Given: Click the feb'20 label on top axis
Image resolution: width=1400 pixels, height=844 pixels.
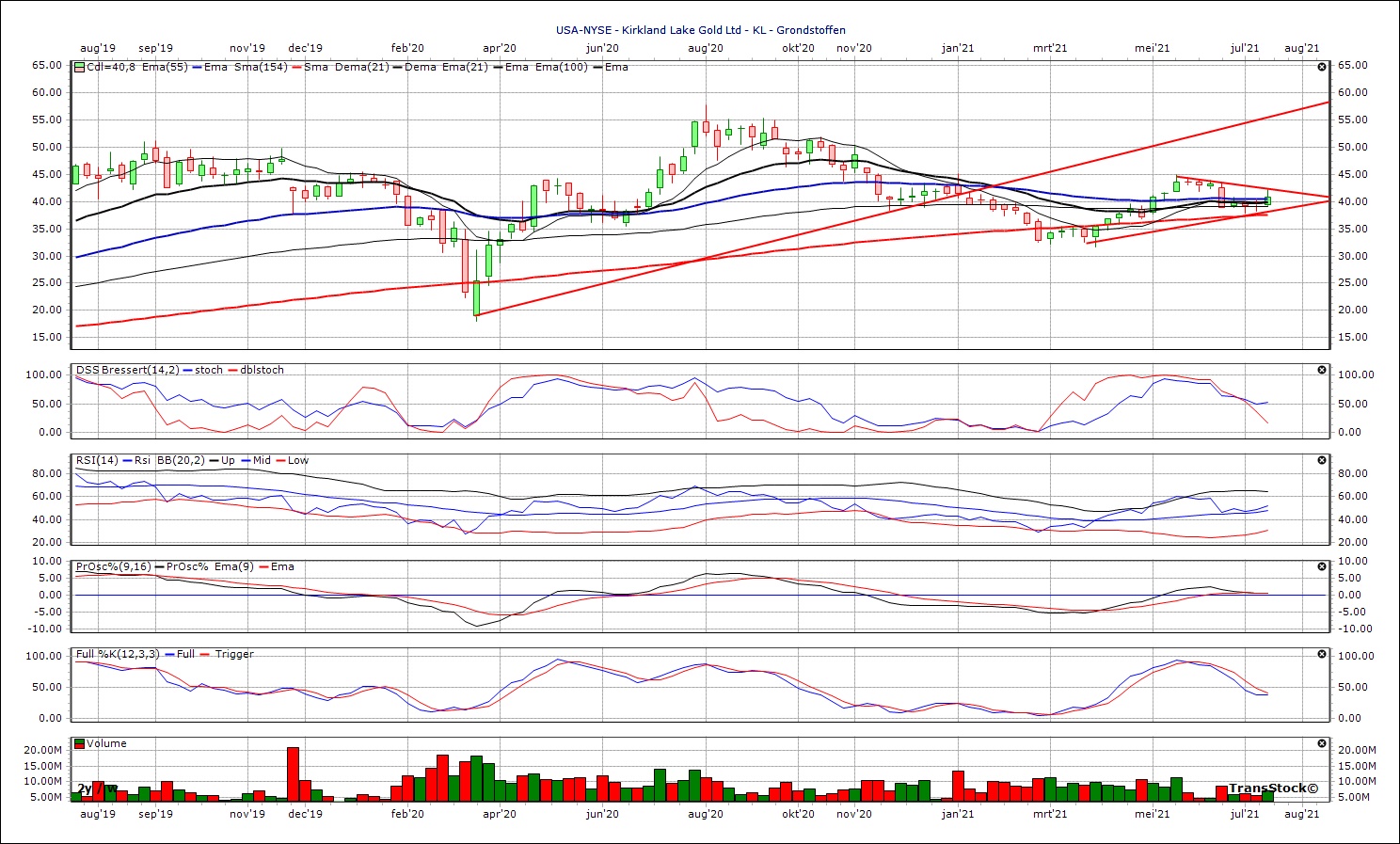Looking at the screenshot, I should [x=407, y=48].
